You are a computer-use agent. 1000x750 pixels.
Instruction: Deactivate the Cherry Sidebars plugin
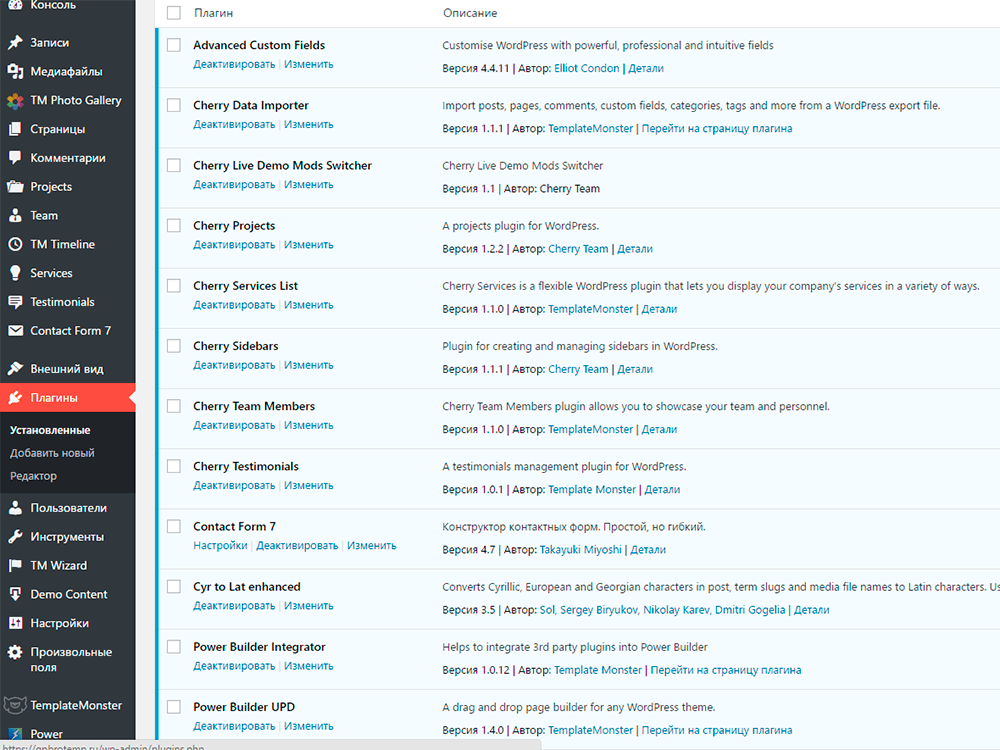234,365
